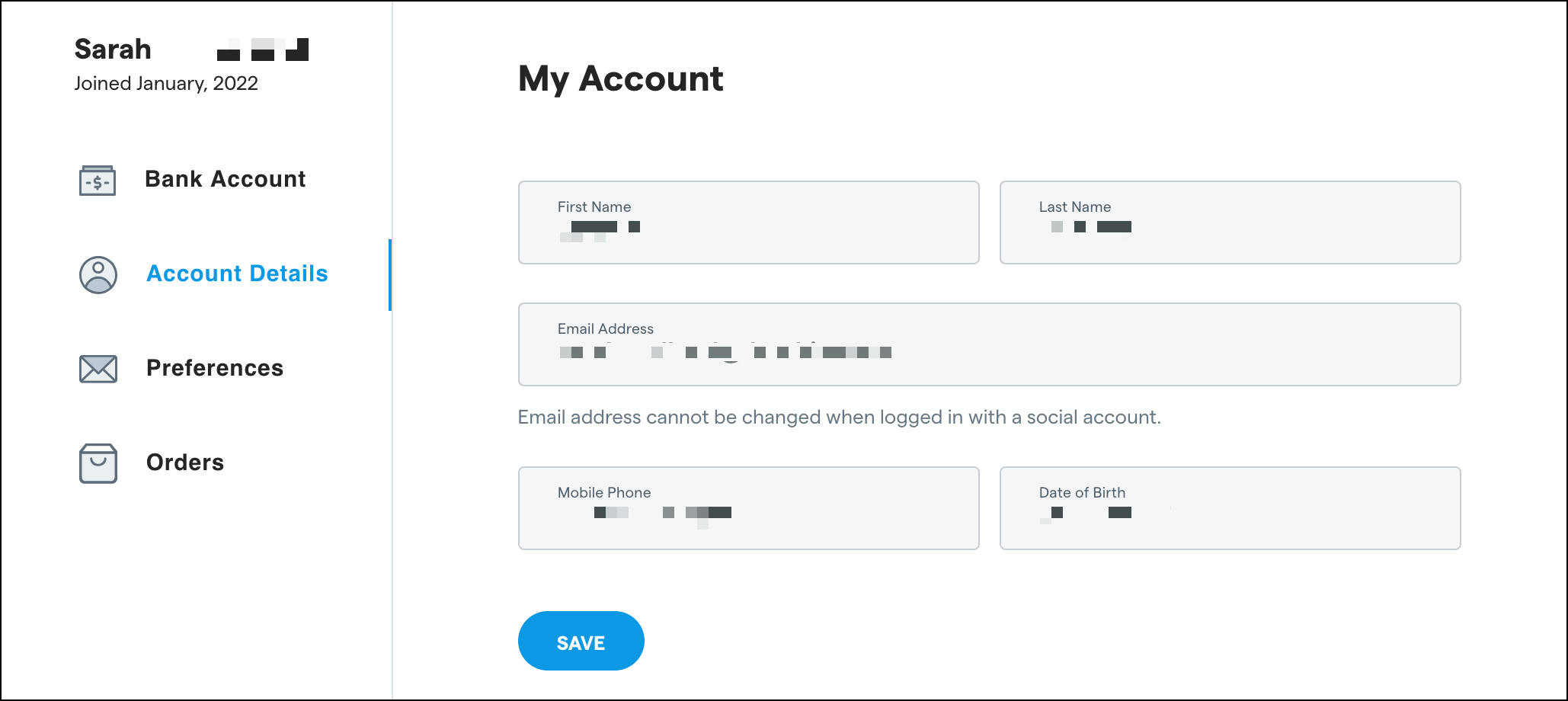Open the Bank Account section

[225, 180]
